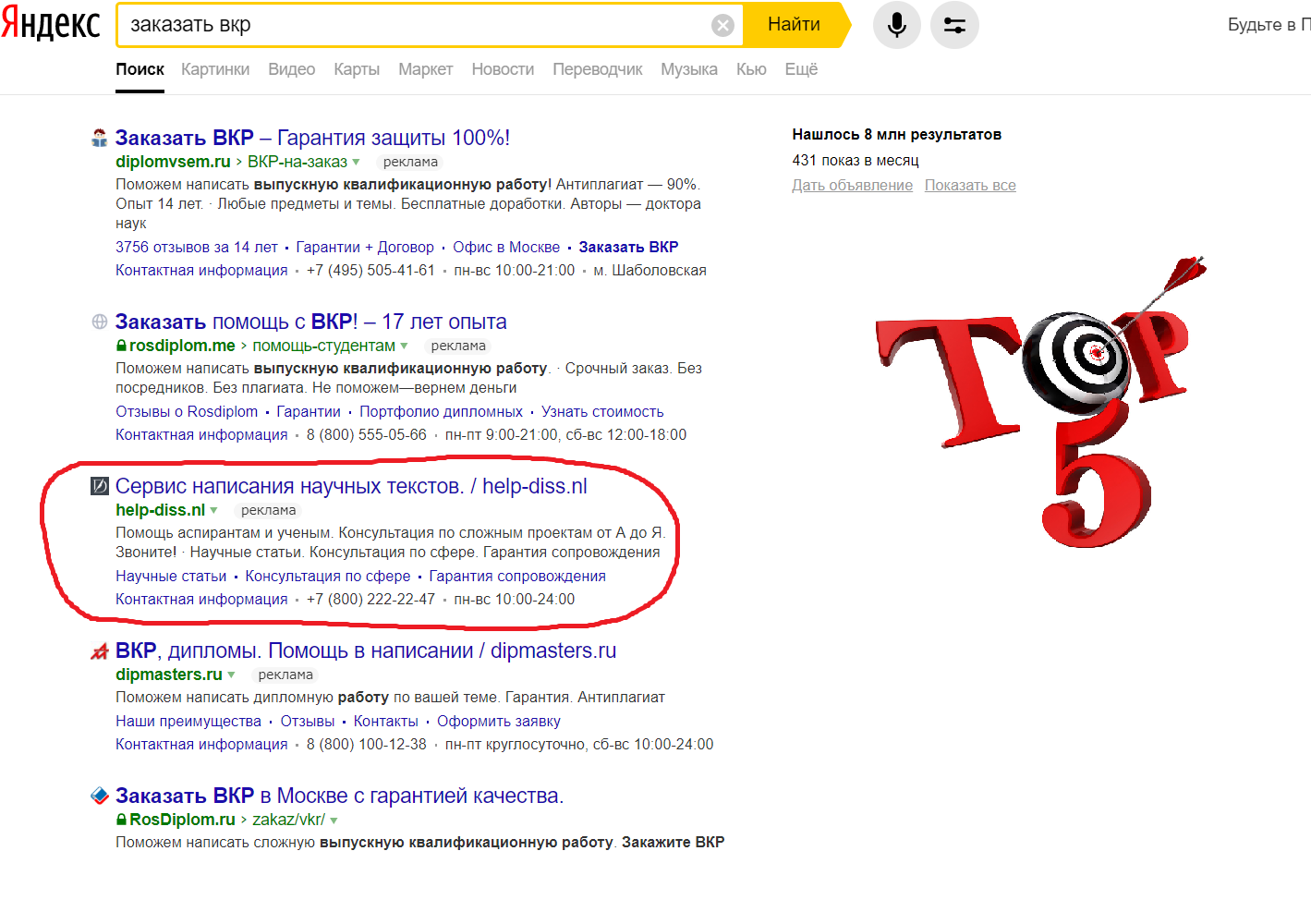This screenshot has height=924, width=1311.
Task: Click the rosdiplom.me green URL
Action: pyautogui.click(x=182, y=346)
